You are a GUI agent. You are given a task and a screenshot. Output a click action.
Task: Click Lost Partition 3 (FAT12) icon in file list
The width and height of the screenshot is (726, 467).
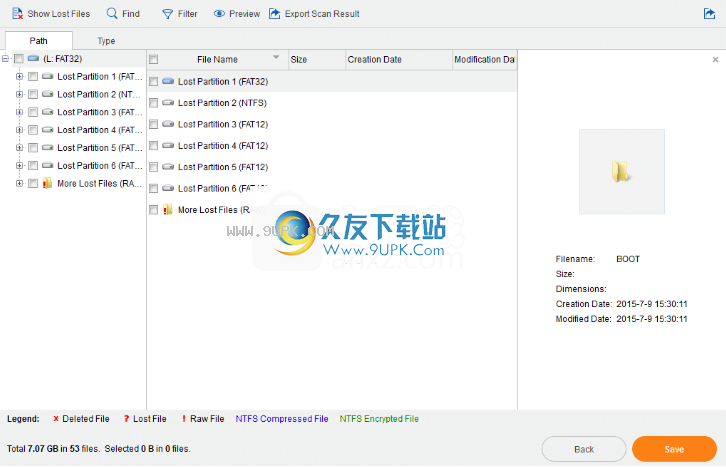(x=168, y=124)
